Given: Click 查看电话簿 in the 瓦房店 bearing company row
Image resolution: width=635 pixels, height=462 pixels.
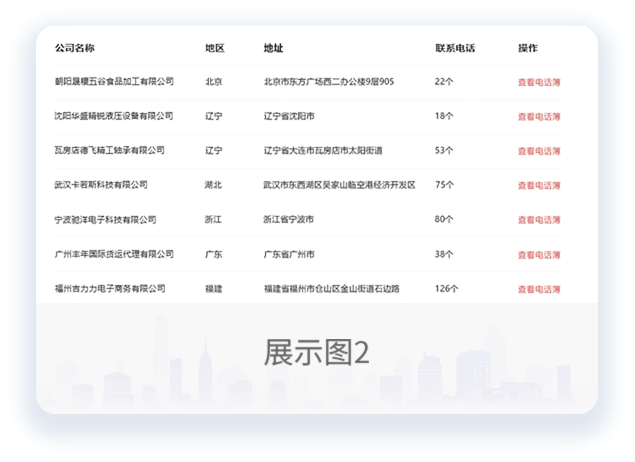Looking at the screenshot, I should click(538, 151).
